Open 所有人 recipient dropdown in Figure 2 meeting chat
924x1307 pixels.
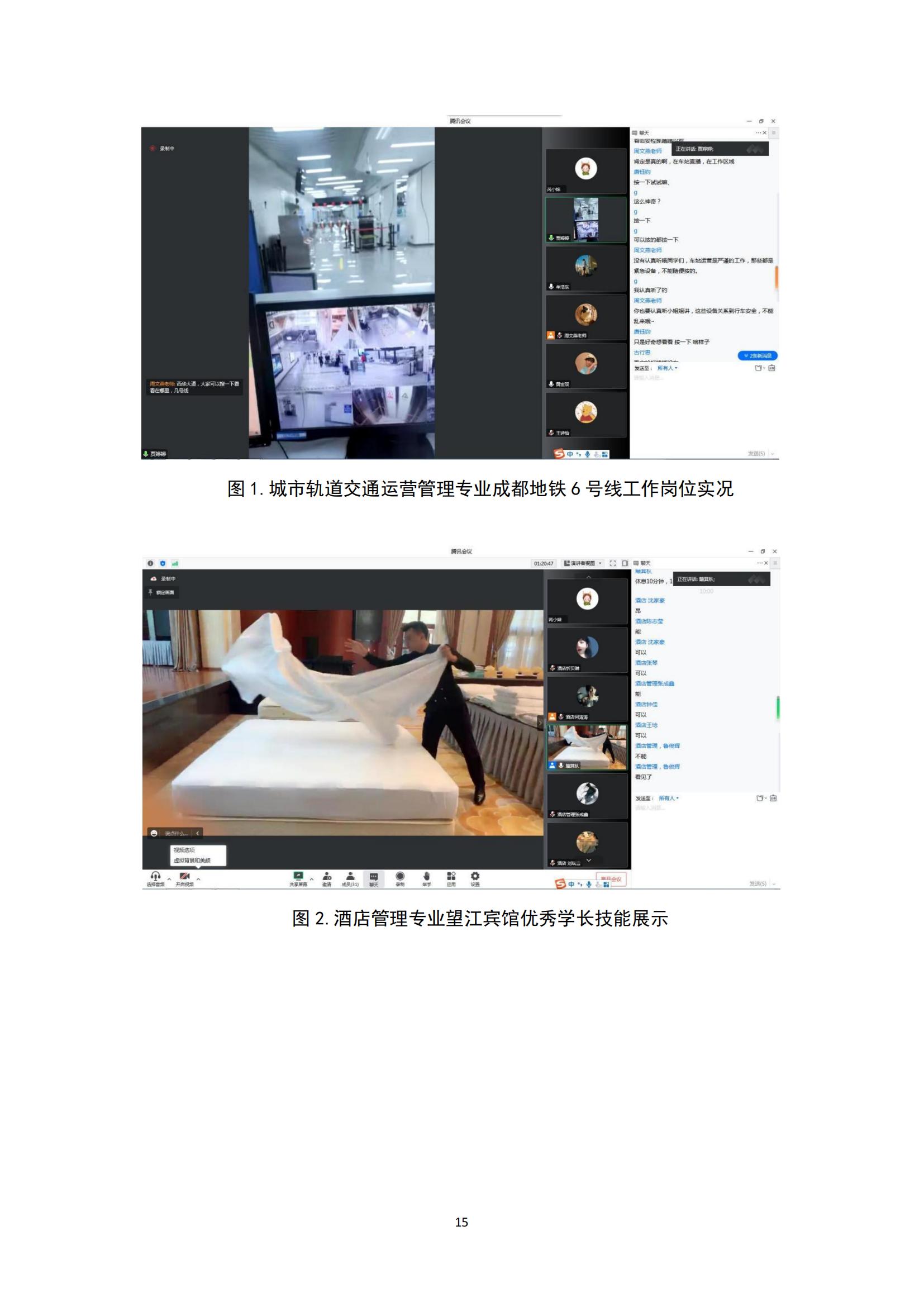[669, 798]
